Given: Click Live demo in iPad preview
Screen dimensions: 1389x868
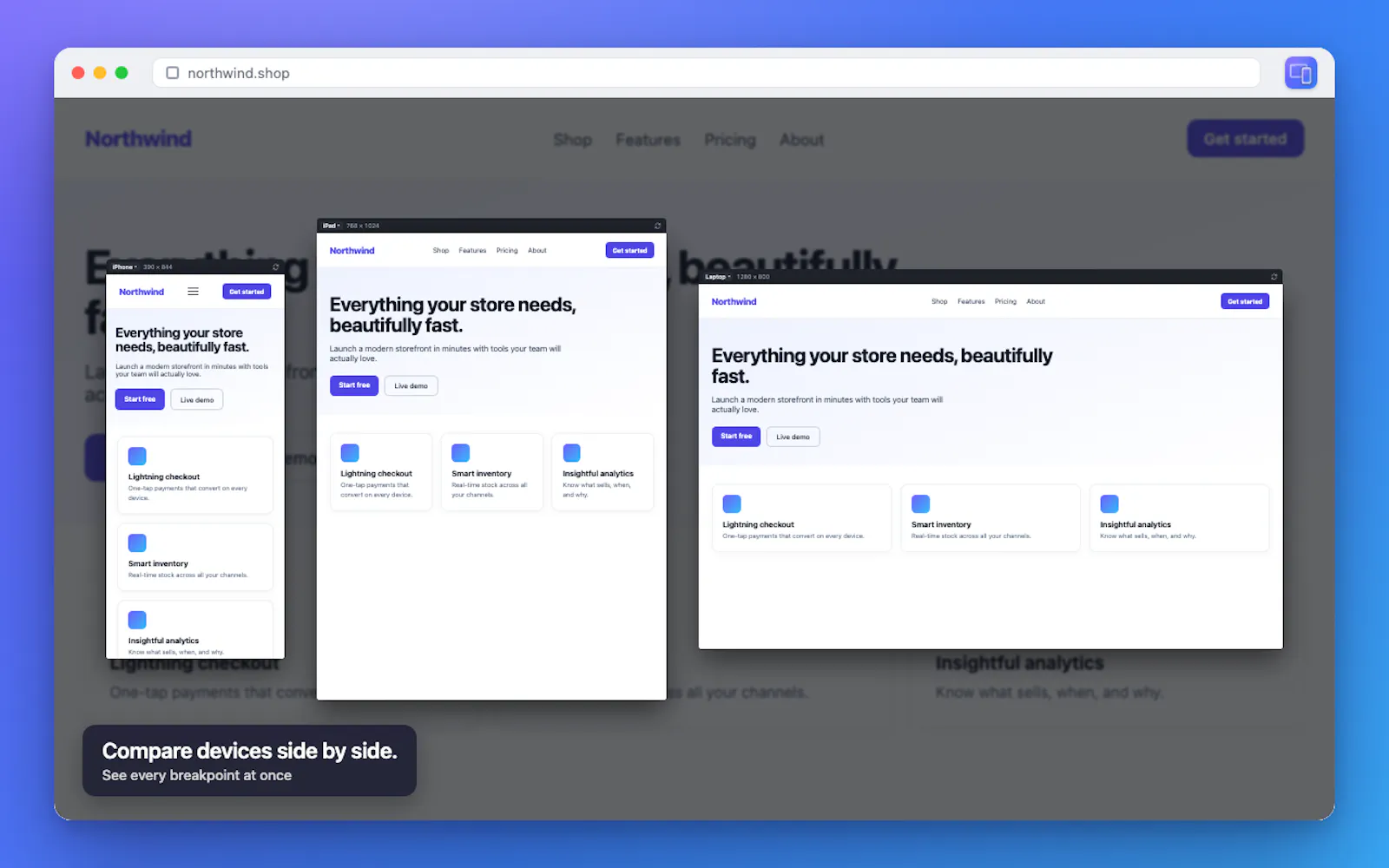Looking at the screenshot, I should [x=411, y=385].
